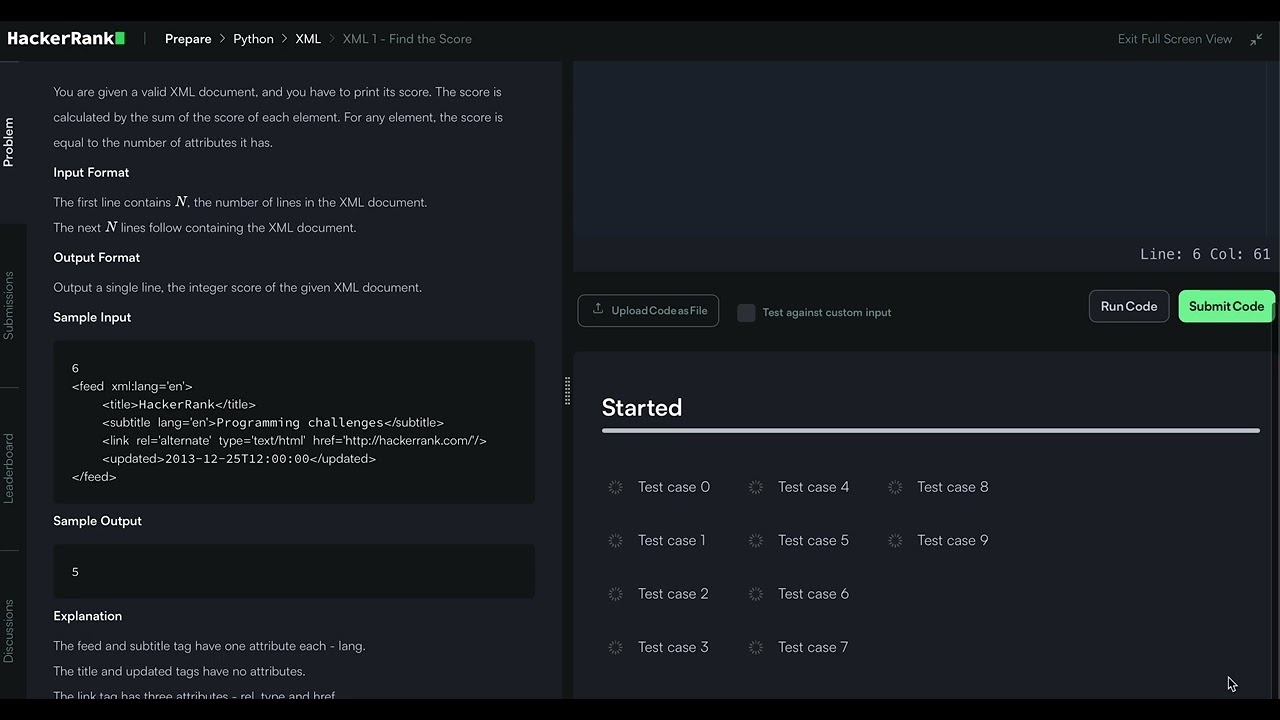Switch to the Discussions side tab
Image resolution: width=1280 pixels, height=720 pixels.
point(9,630)
